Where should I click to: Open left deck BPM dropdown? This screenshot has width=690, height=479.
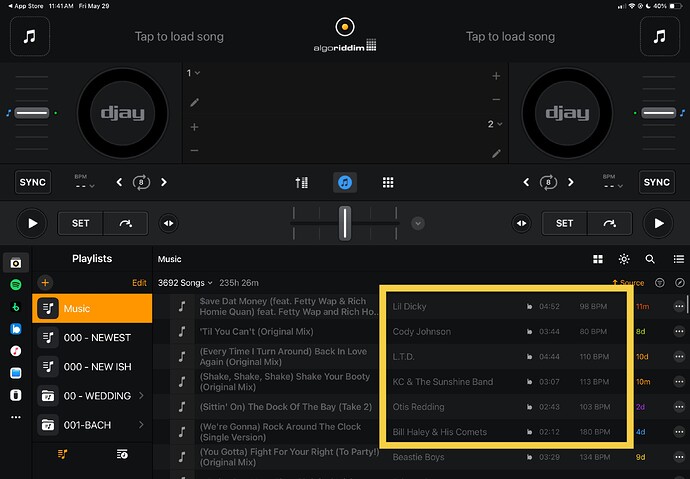click(x=84, y=182)
